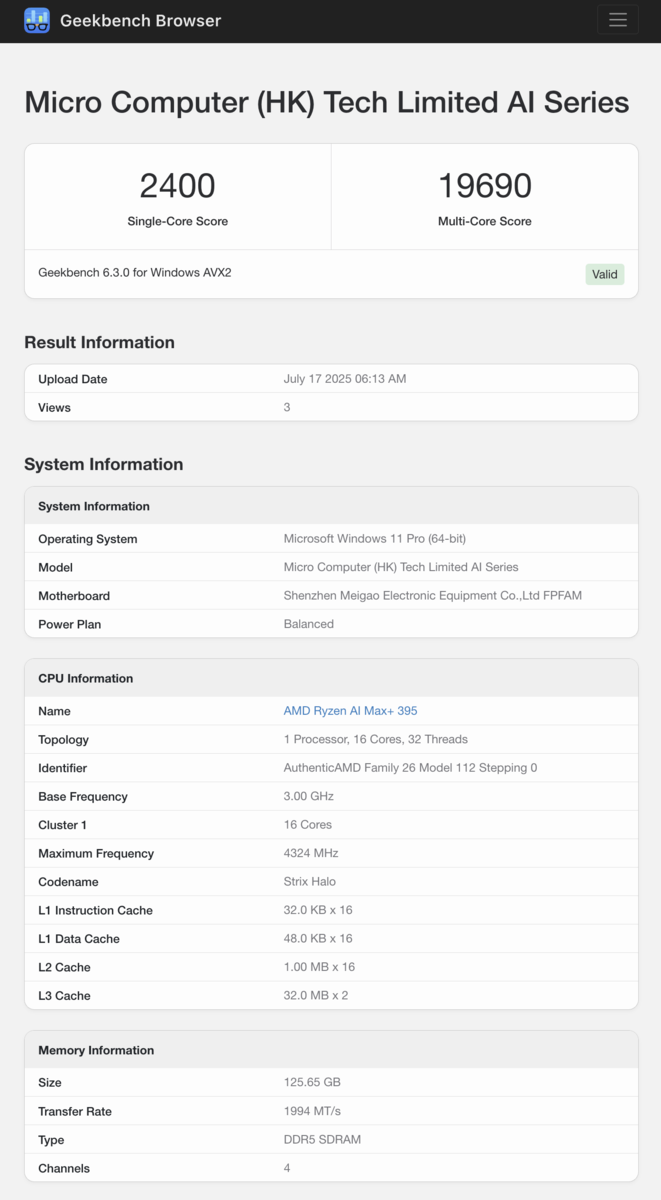Click the Channels value 4

coord(287,1168)
